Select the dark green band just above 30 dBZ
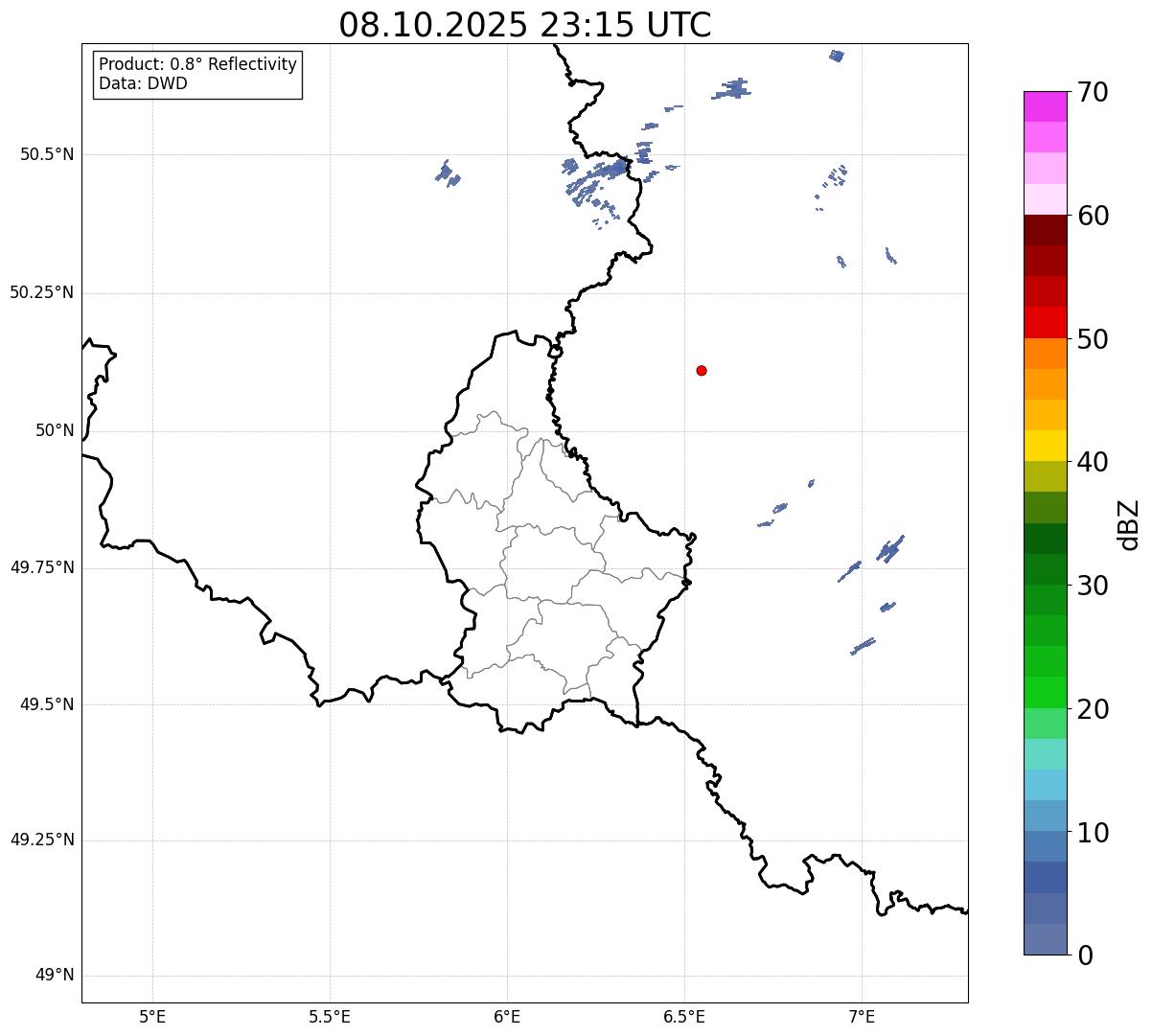Viewport: 1152px width, 1036px height. click(1046, 569)
